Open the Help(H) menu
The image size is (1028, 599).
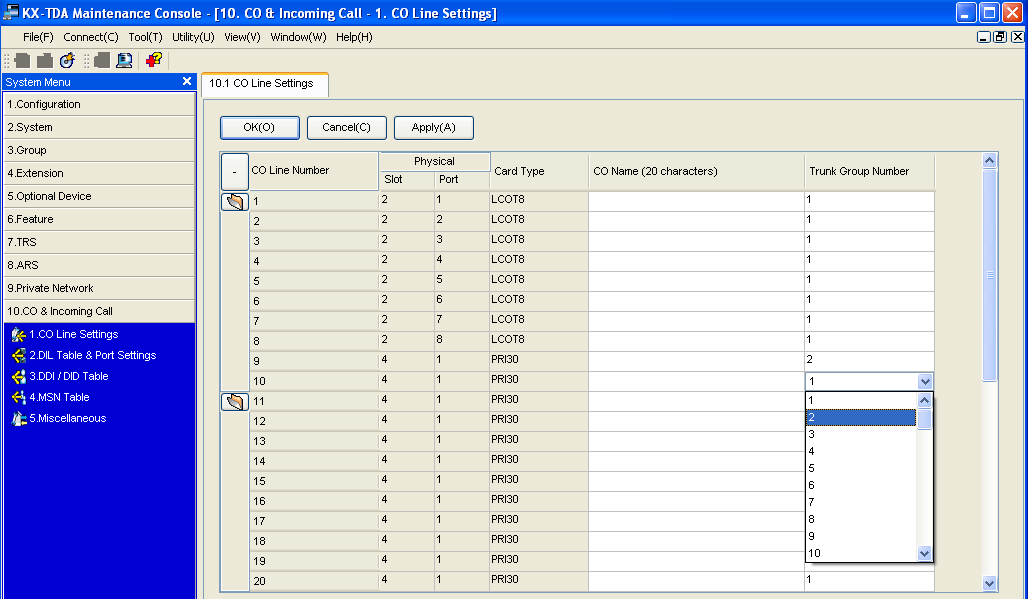pyautogui.click(x=354, y=37)
